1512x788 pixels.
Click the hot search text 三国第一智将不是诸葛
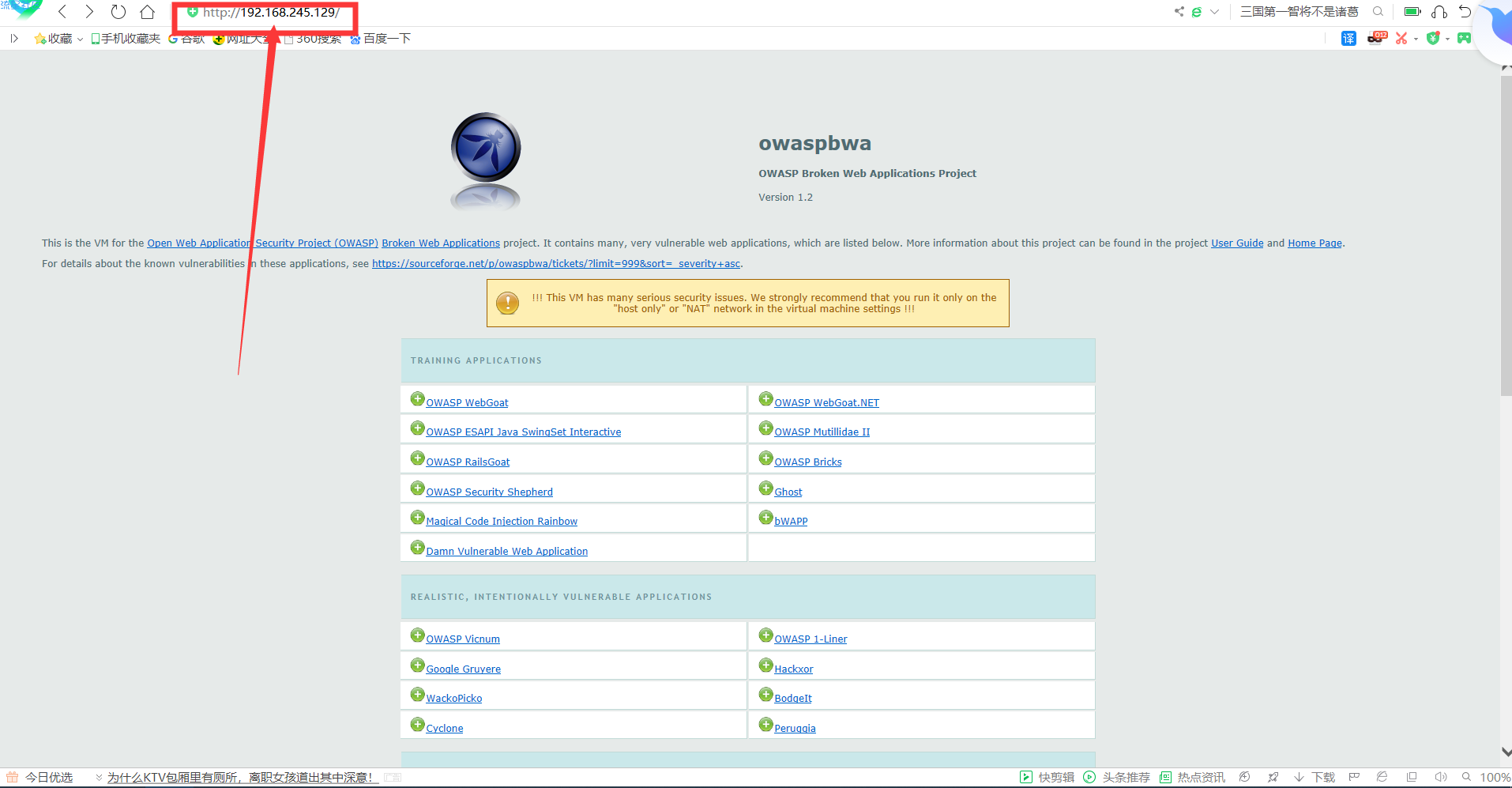(1299, 12)
